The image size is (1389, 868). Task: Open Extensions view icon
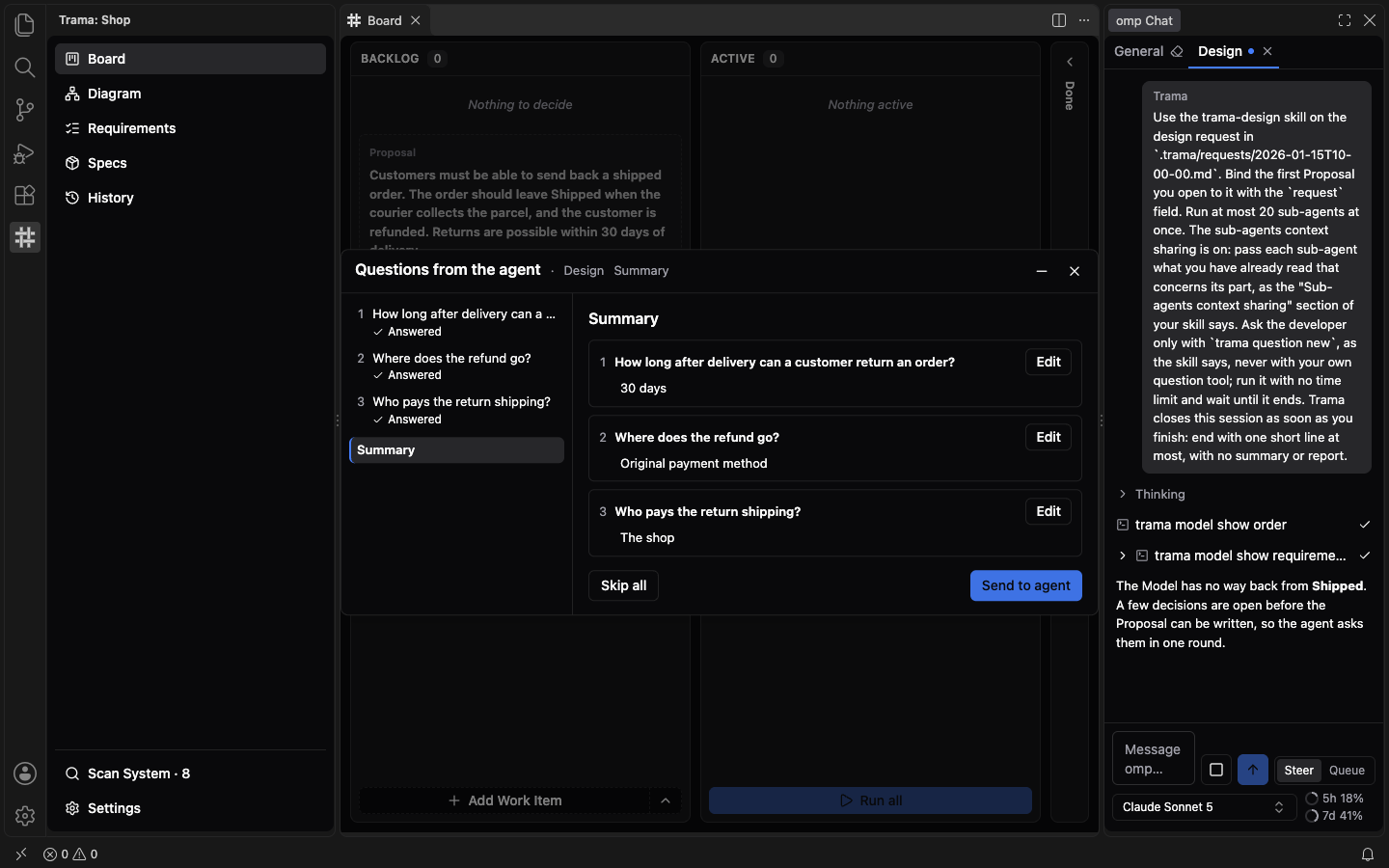[25, 195]
